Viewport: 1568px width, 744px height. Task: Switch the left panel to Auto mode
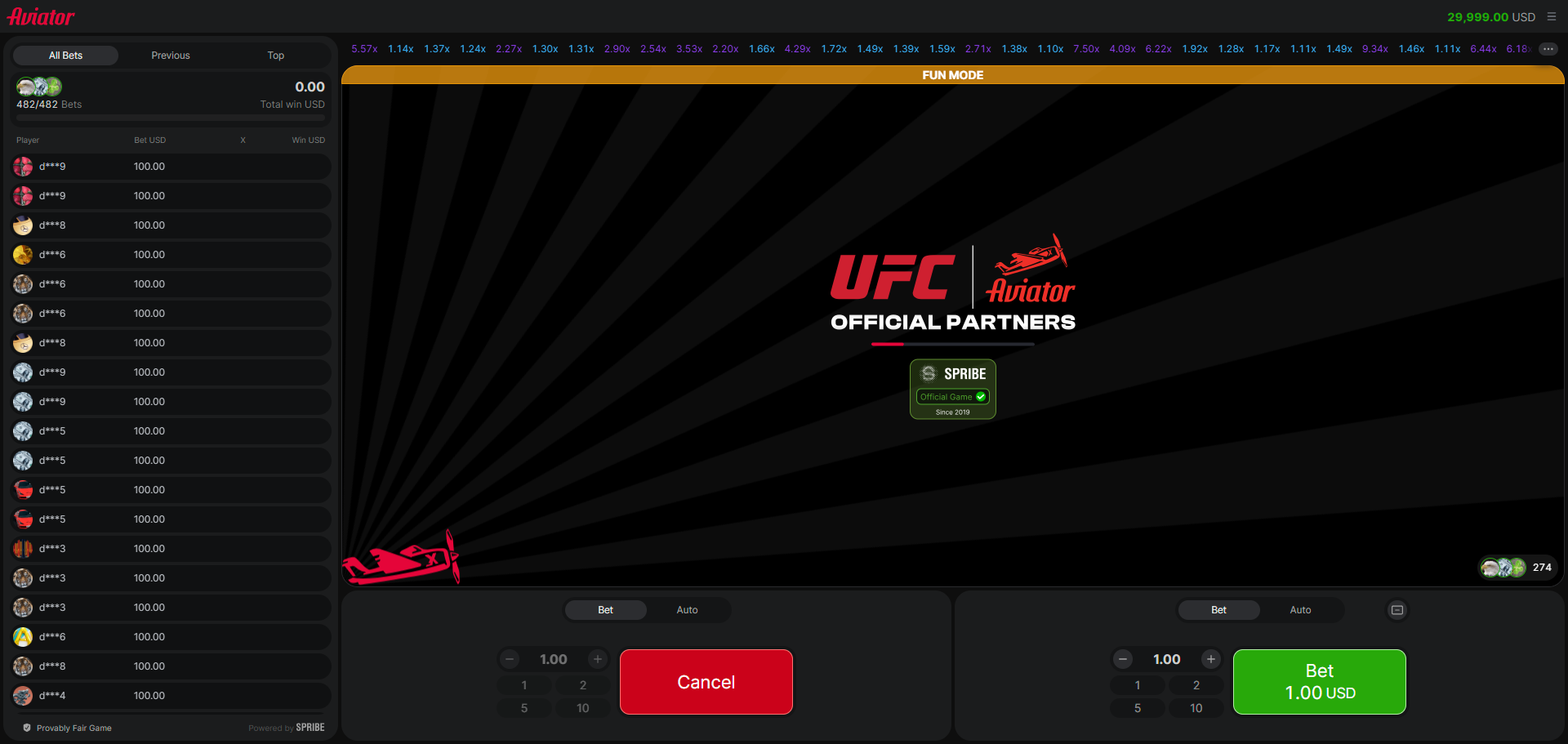click(688, 610)
